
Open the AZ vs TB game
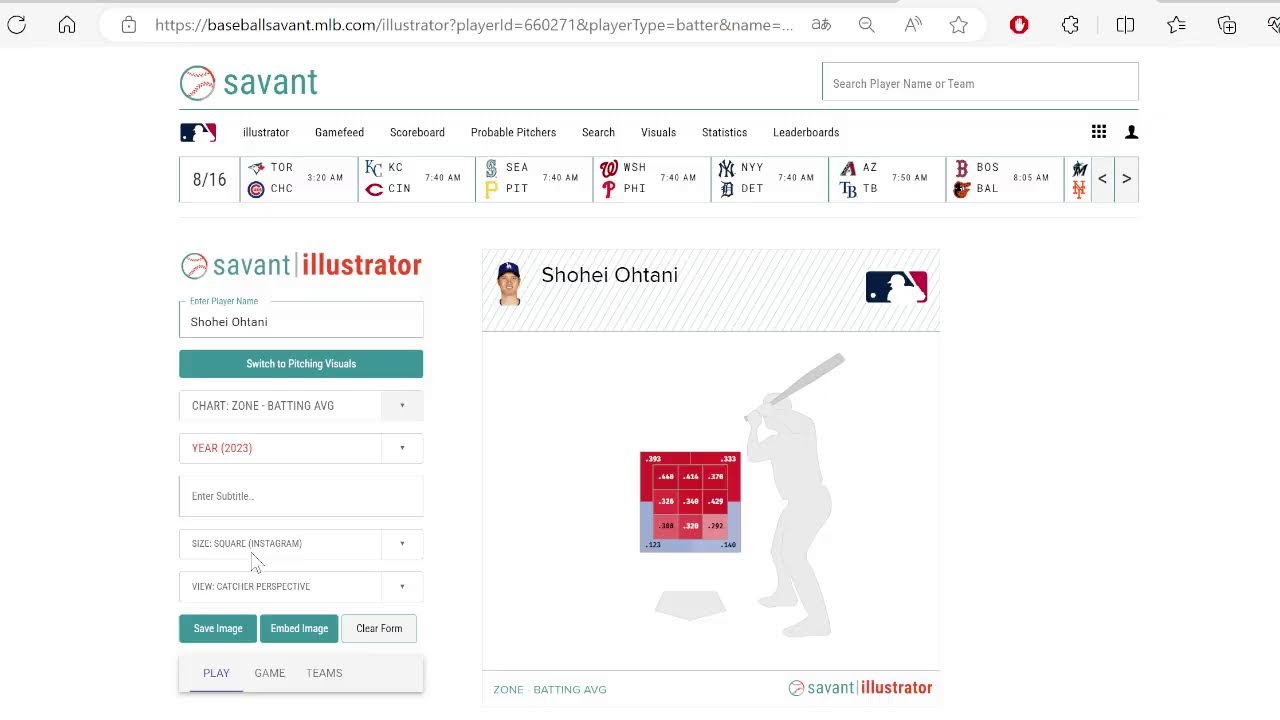(x=887, y=179)
